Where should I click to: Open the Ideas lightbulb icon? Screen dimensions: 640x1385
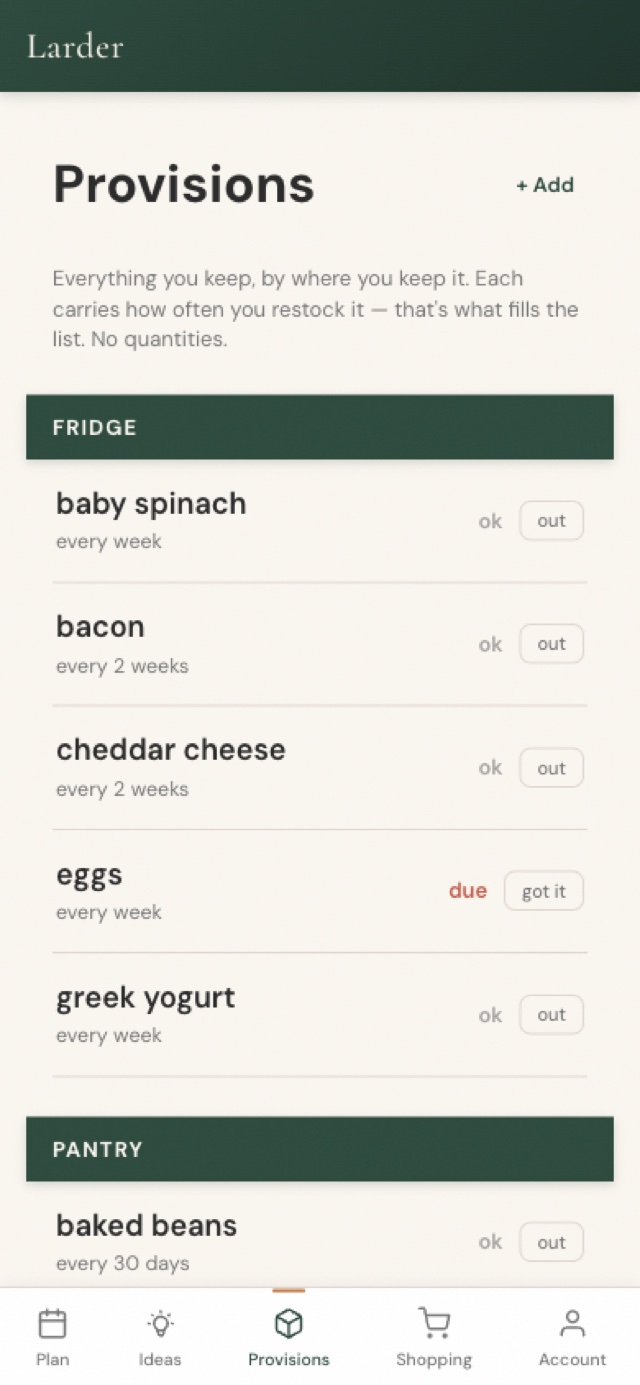pos(160,1324)
